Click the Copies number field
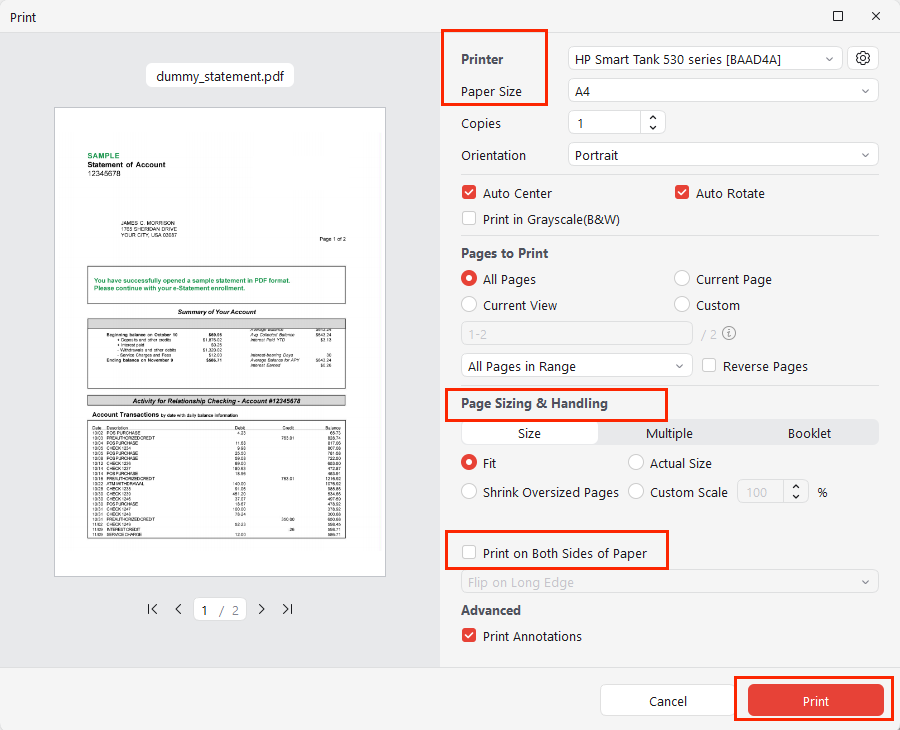The image size is (900, 730). [604, 123]
